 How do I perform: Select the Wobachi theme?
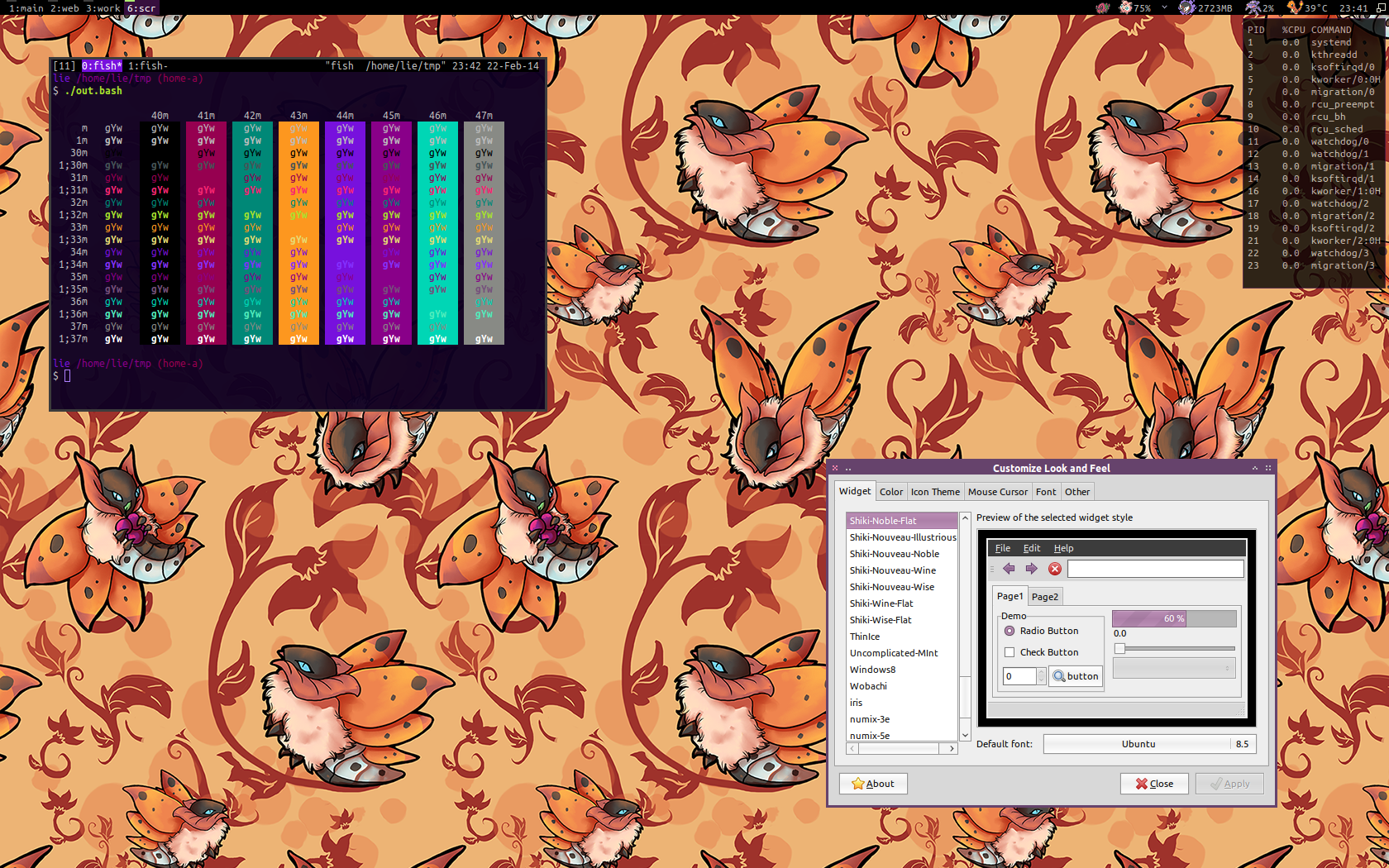pos(901,686)
